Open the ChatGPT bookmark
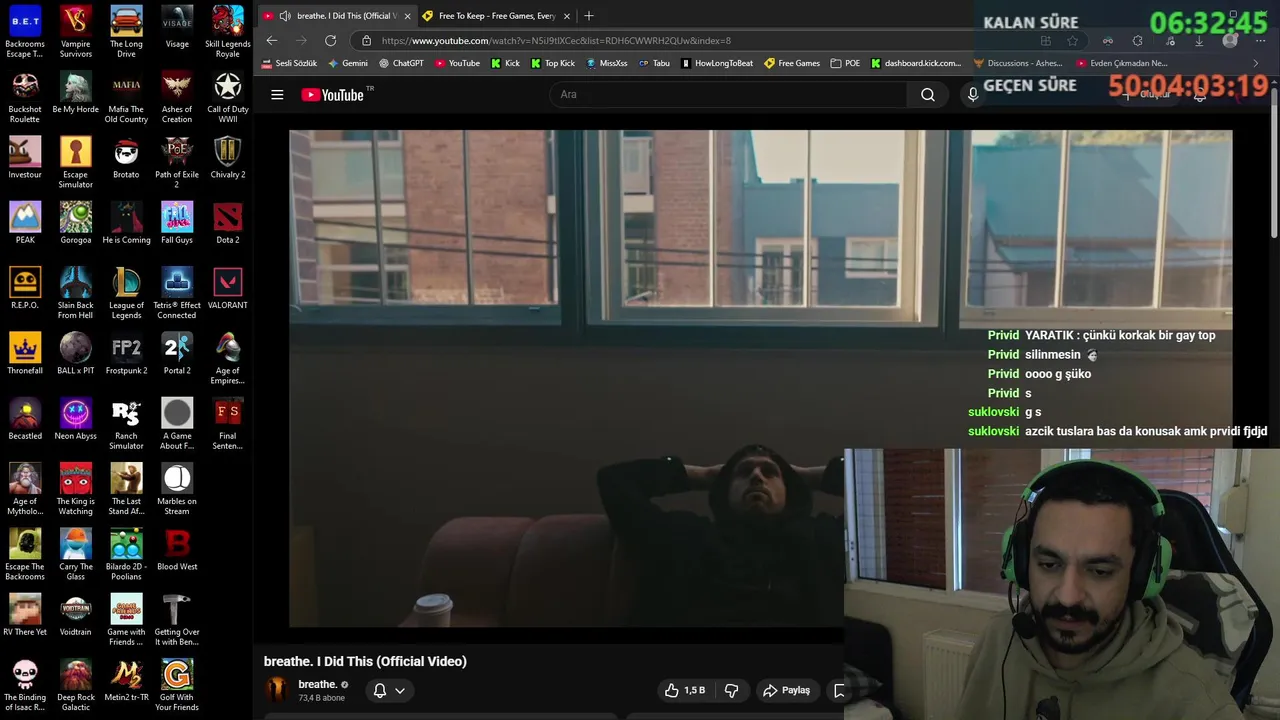This screenshot has height=720, width=1280. [x=401, y=63]
